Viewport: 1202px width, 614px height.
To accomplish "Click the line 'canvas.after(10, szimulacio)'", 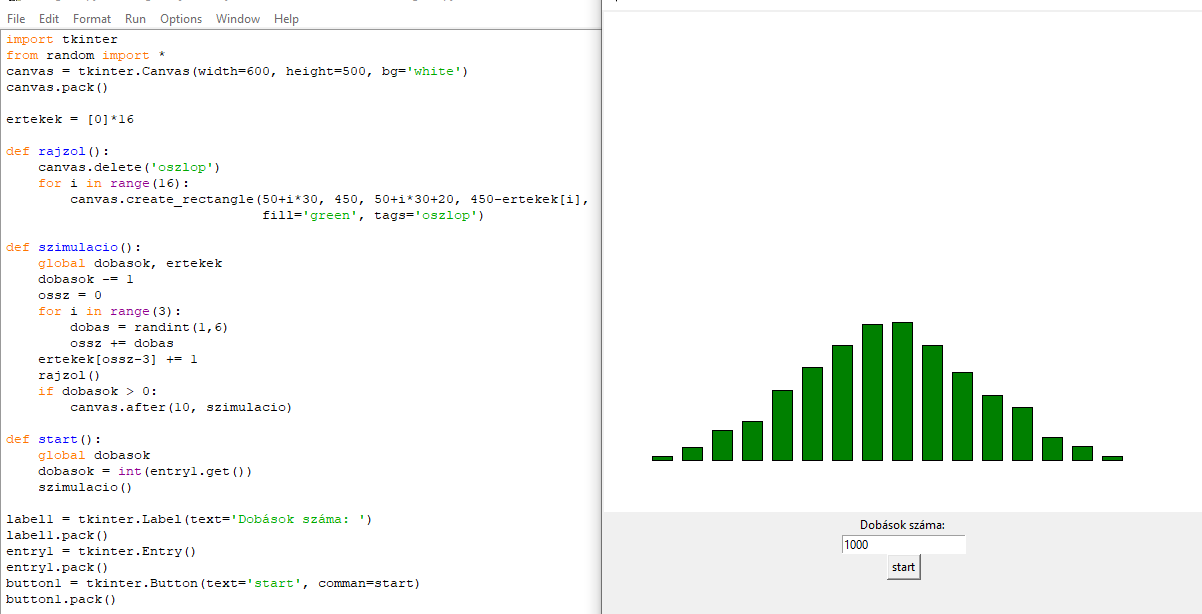I will pyautogui.click(x=181, y=407).
